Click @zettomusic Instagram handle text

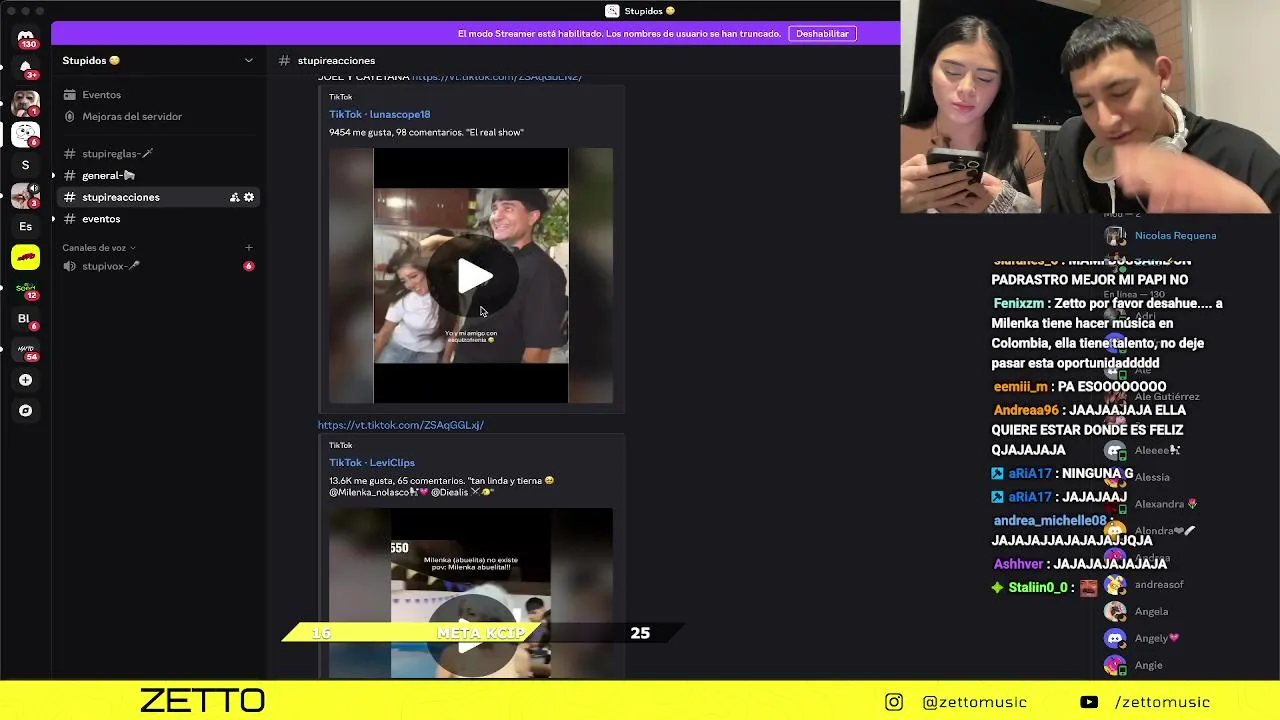click(975, 703)
